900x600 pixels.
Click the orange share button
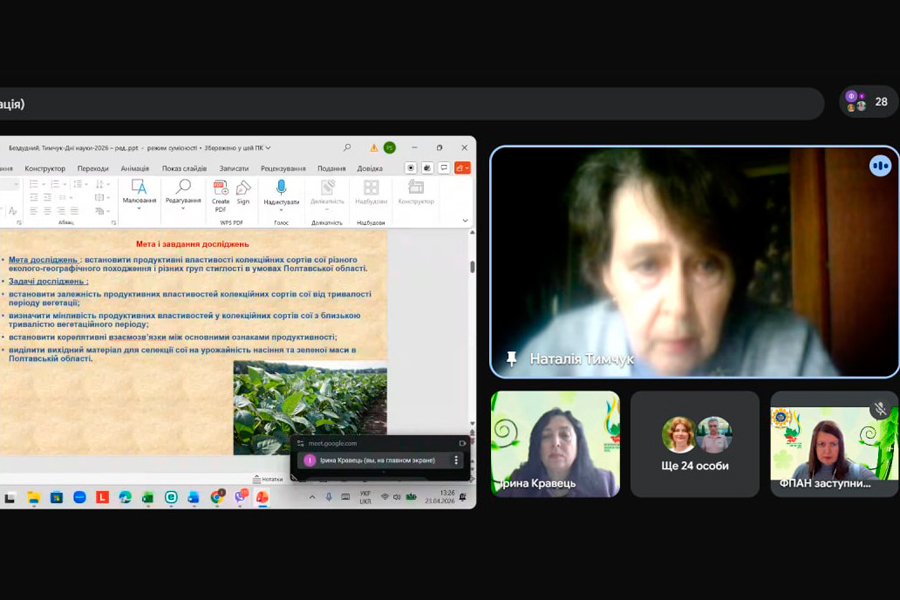462,168
